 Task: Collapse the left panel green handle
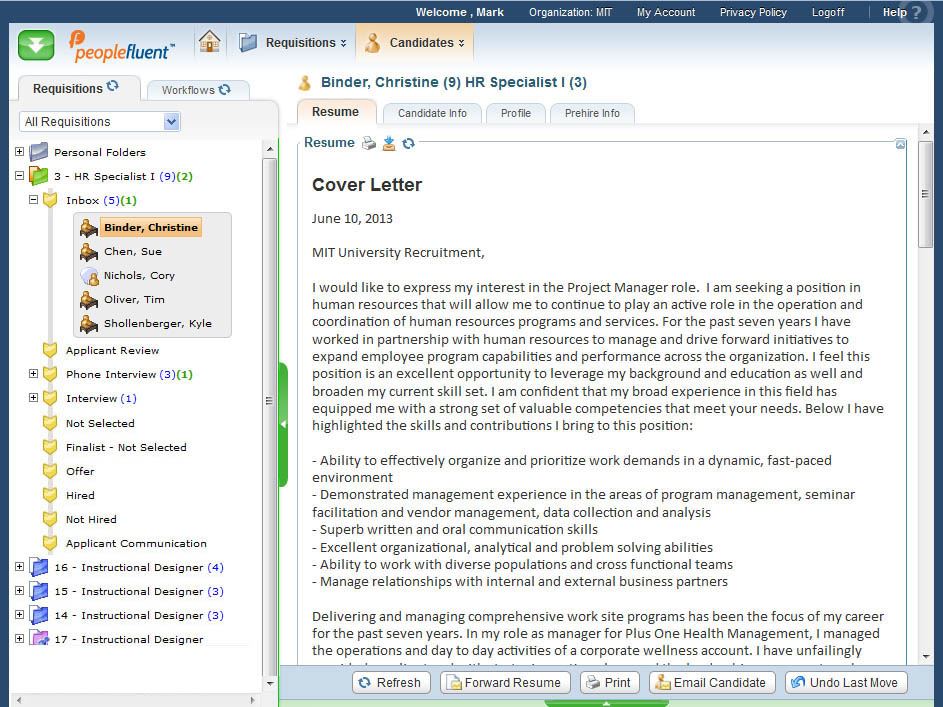coord(283,425)
